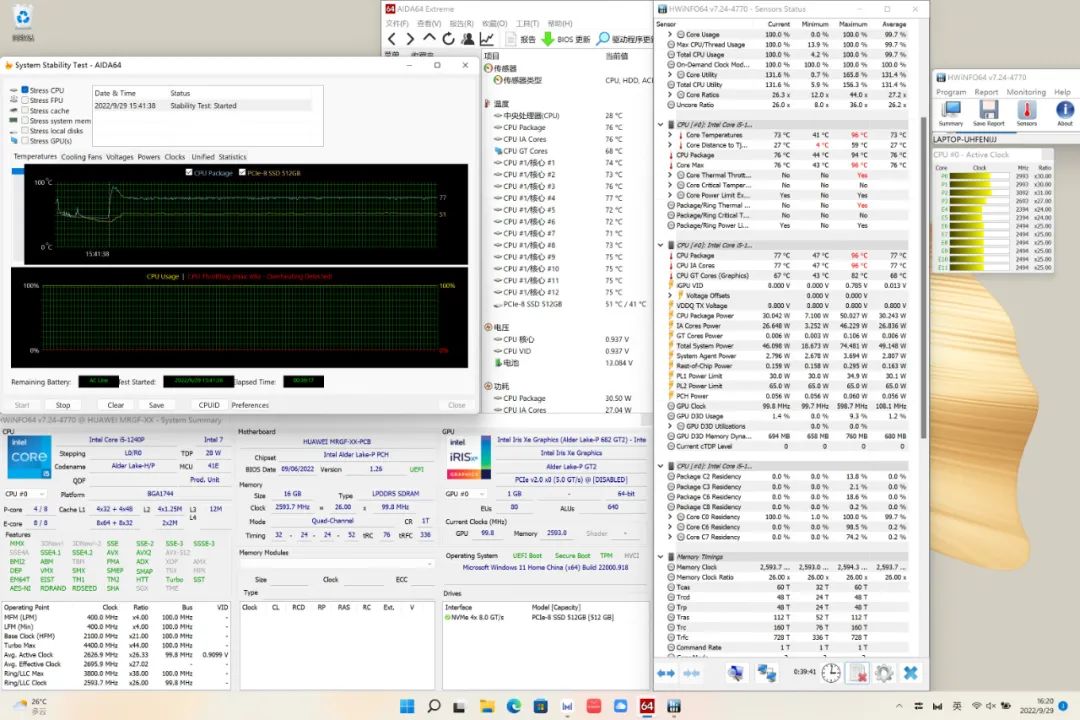Expand the Core Distance to TjMAX row

(669, 145)
